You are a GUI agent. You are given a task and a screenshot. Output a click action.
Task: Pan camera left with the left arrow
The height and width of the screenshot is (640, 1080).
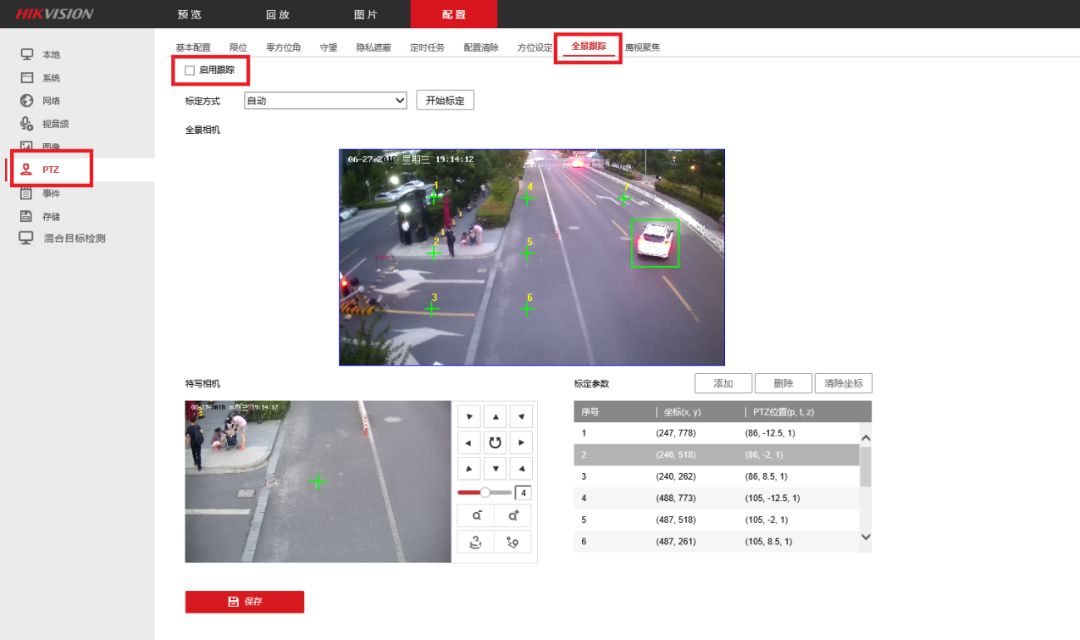(x=469, y=442)
